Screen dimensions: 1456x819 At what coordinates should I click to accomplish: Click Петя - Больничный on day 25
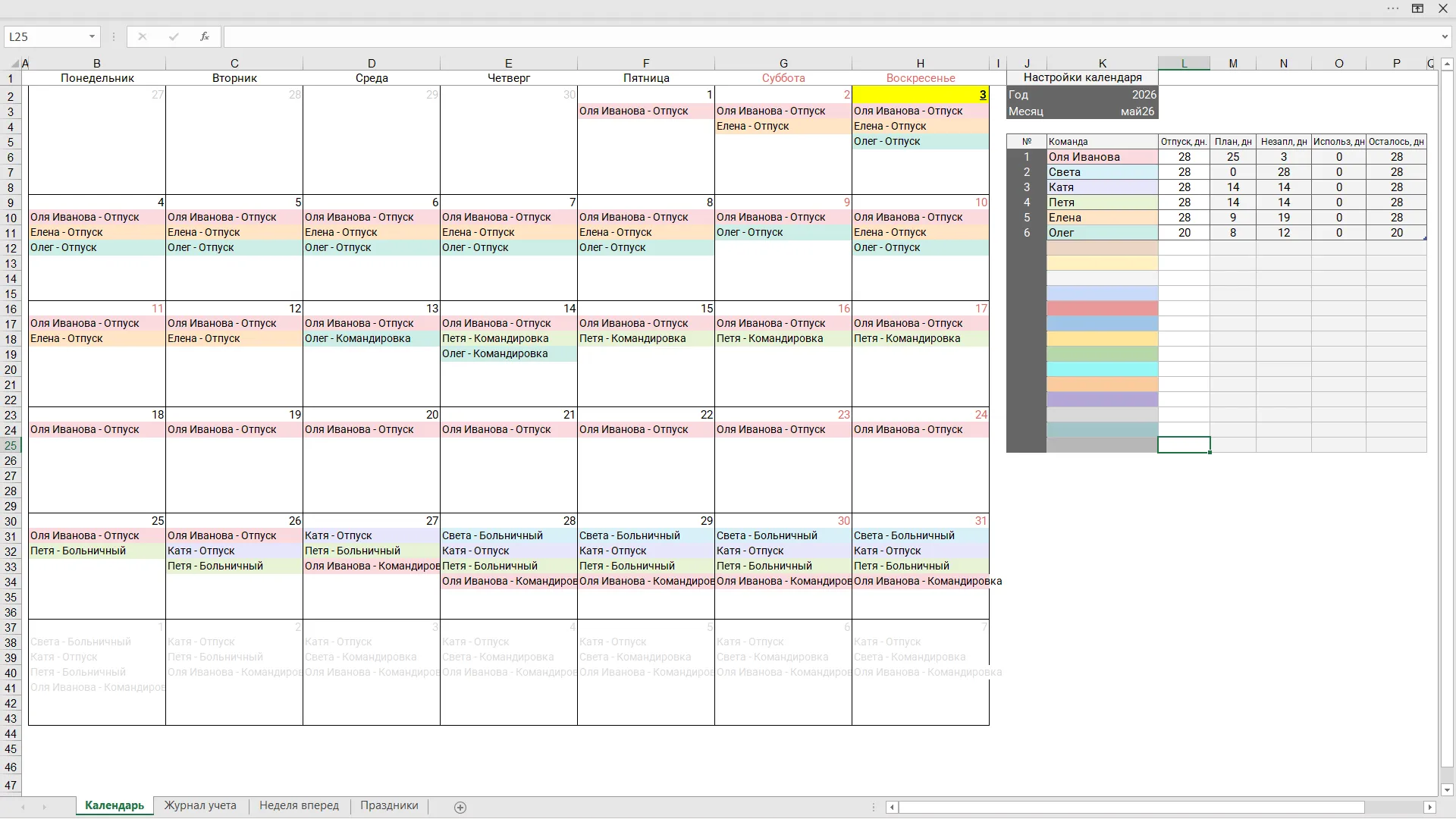pyautogui.click(x=97, y=551)
